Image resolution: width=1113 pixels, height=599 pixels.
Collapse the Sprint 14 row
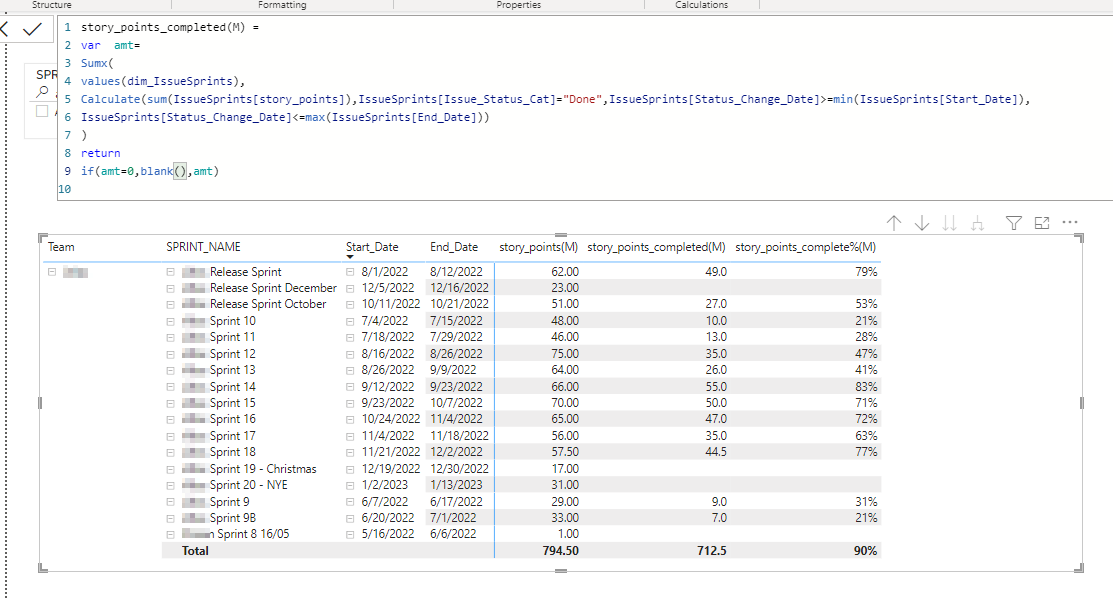(x=170, y=387)
